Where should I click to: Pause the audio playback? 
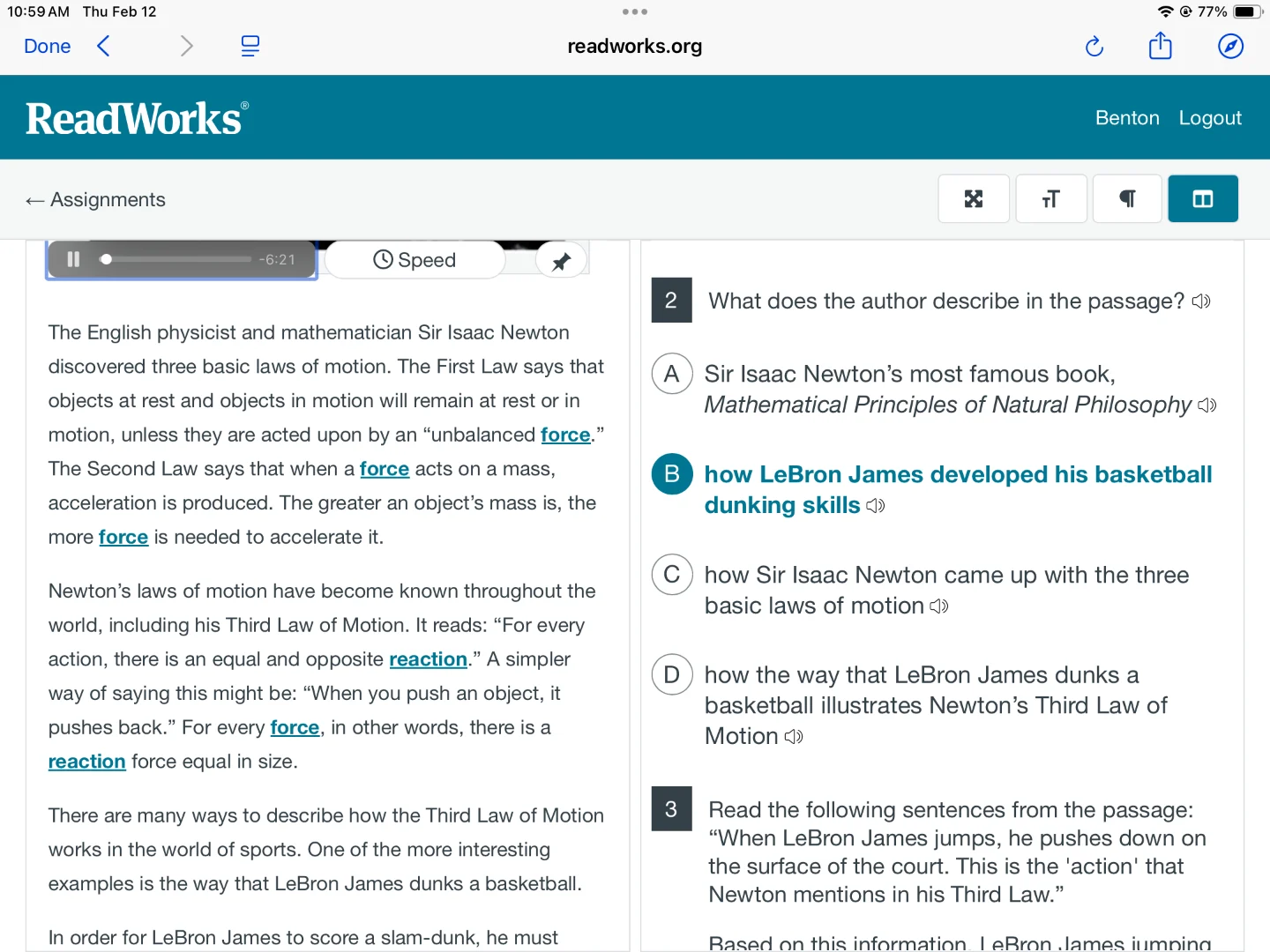[73, 259]
